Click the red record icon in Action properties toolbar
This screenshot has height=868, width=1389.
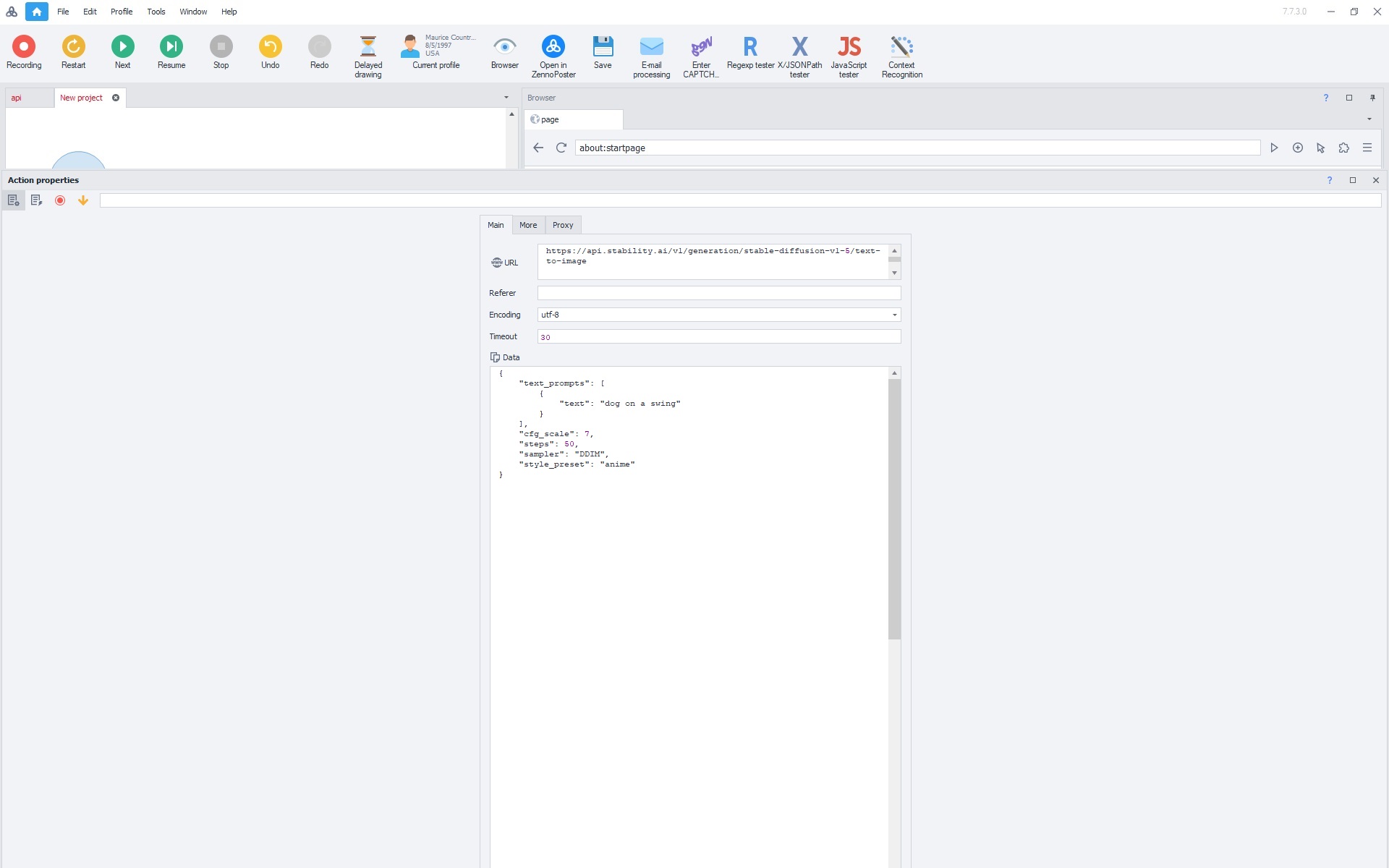pos(60,200)
